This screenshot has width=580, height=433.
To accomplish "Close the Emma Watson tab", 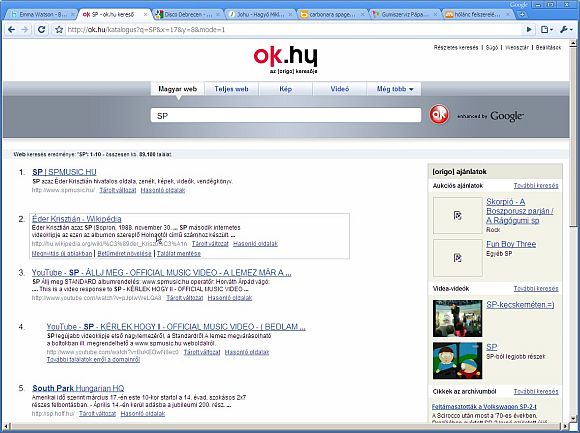I will (72, 15).
